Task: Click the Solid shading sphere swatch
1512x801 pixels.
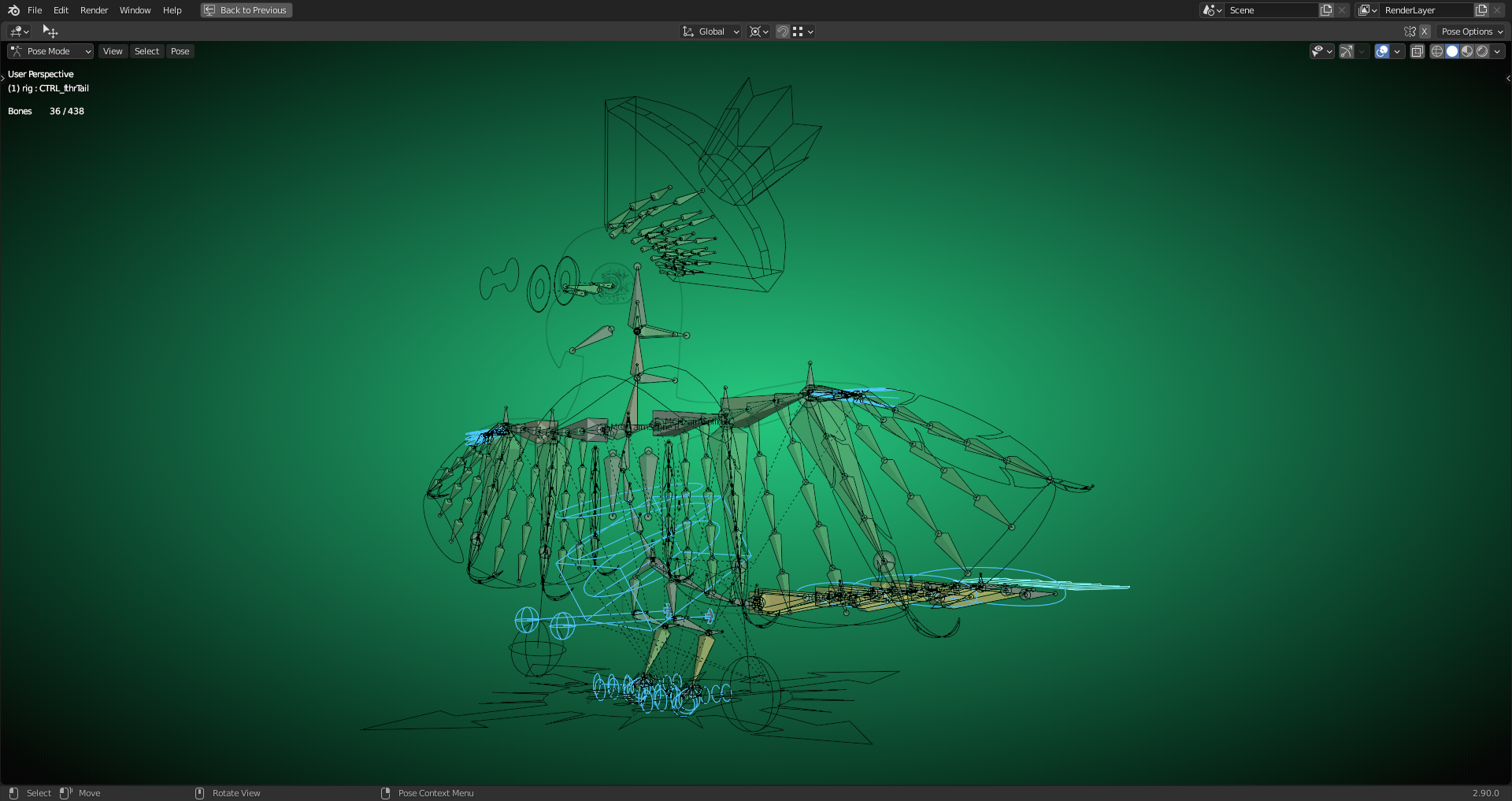Action: [1452, 50]
